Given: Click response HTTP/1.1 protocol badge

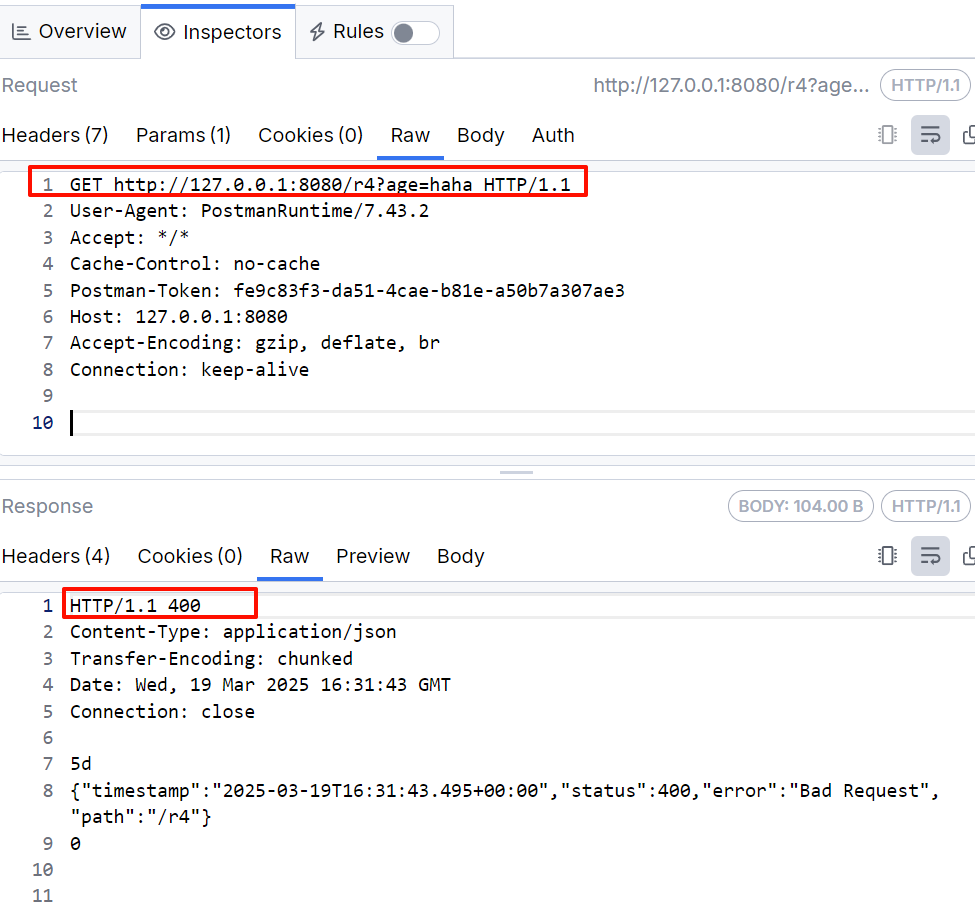Looking at the screenshot, I should tap(925, 506).
